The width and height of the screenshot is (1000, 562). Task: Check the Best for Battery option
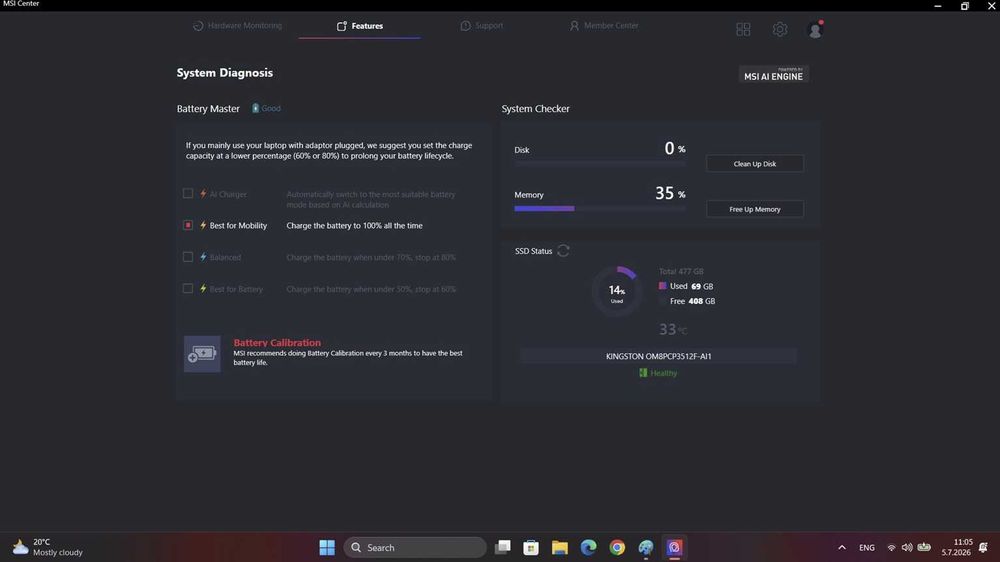pos(188,288)
